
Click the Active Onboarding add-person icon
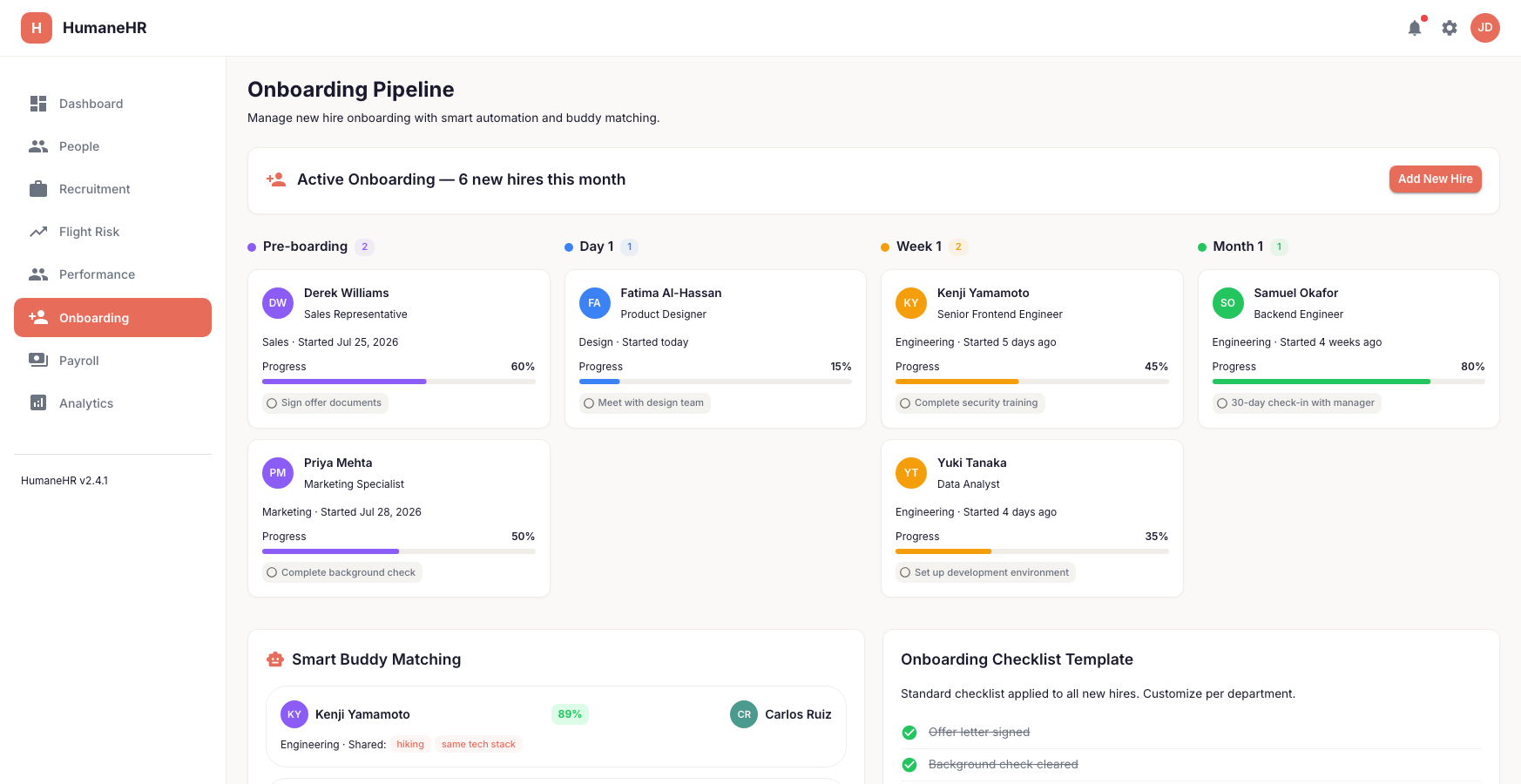pos(276,179)
